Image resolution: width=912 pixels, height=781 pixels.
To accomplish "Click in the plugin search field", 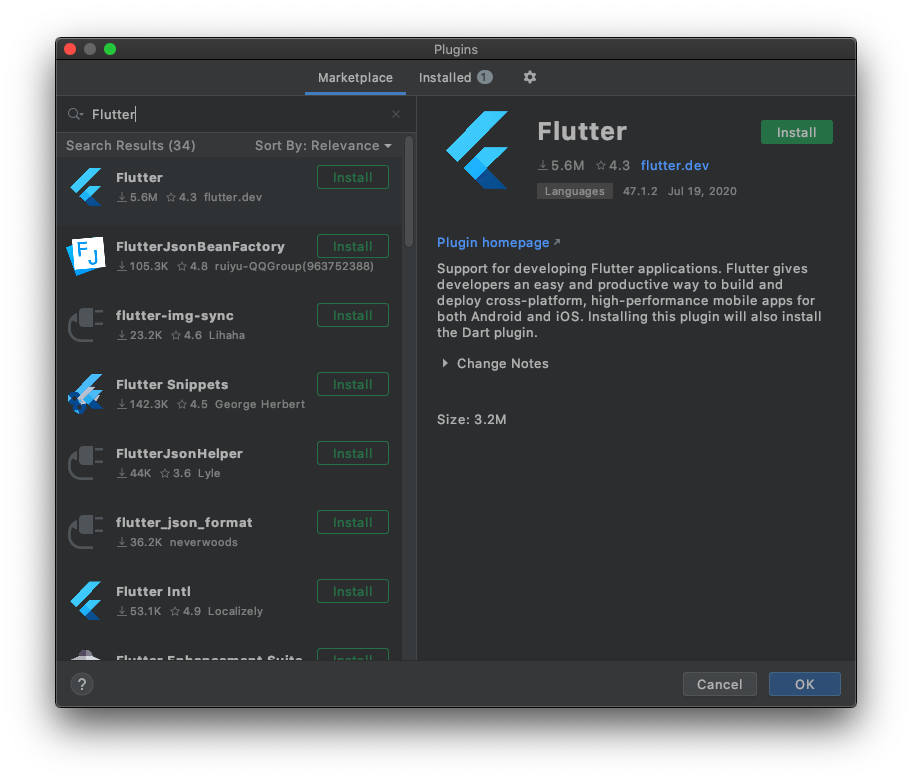I will pyautogui.click(x=238, y=114).
